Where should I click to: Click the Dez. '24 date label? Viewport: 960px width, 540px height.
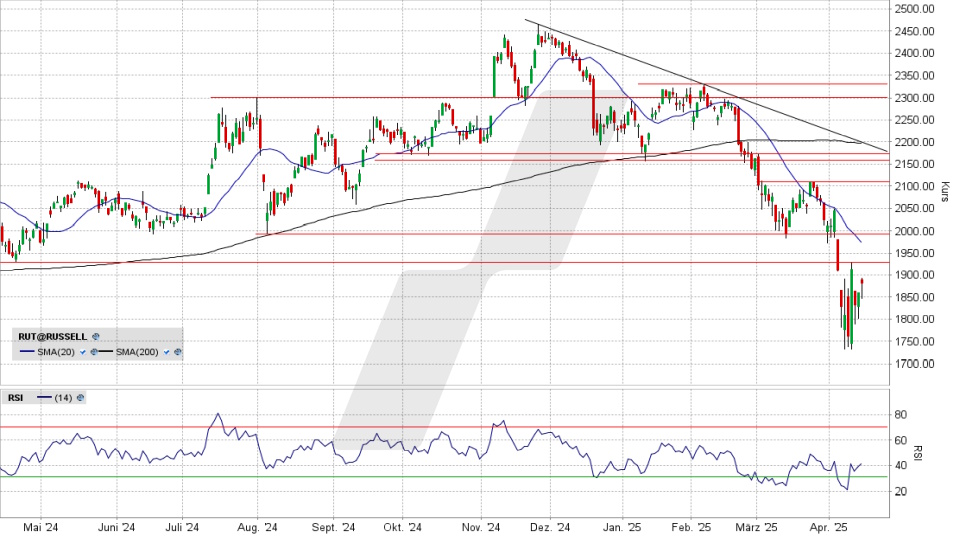point(550,527)
